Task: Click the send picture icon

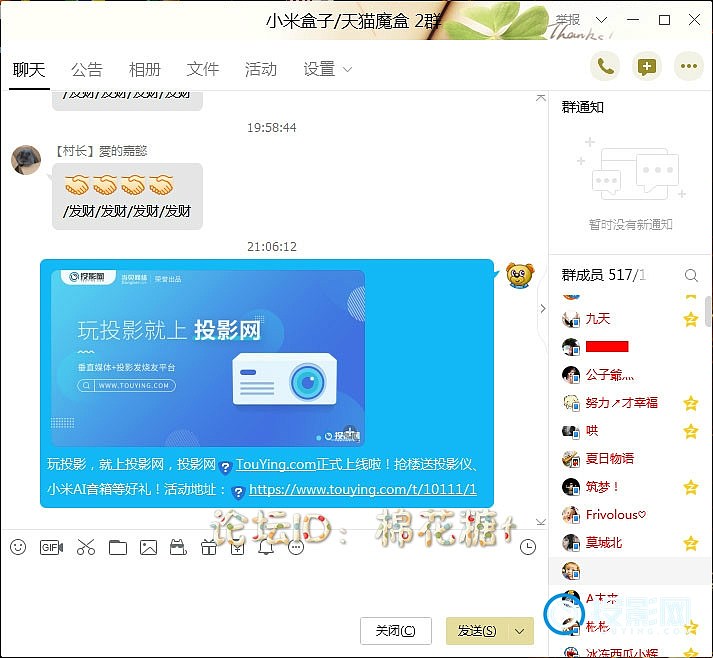Action: click(148, 547)
